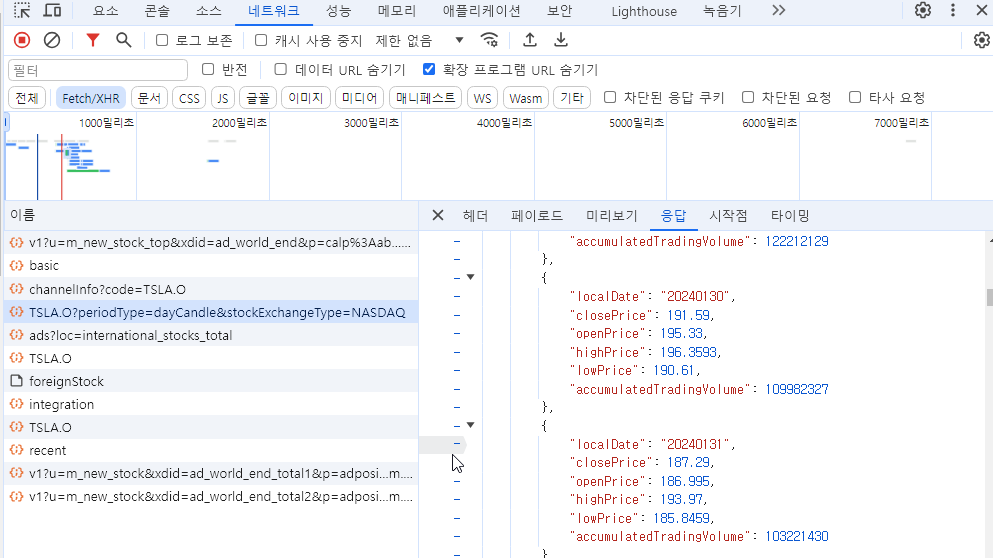Close the request details pane
This screenshot has height=558, width=993.
438,215
